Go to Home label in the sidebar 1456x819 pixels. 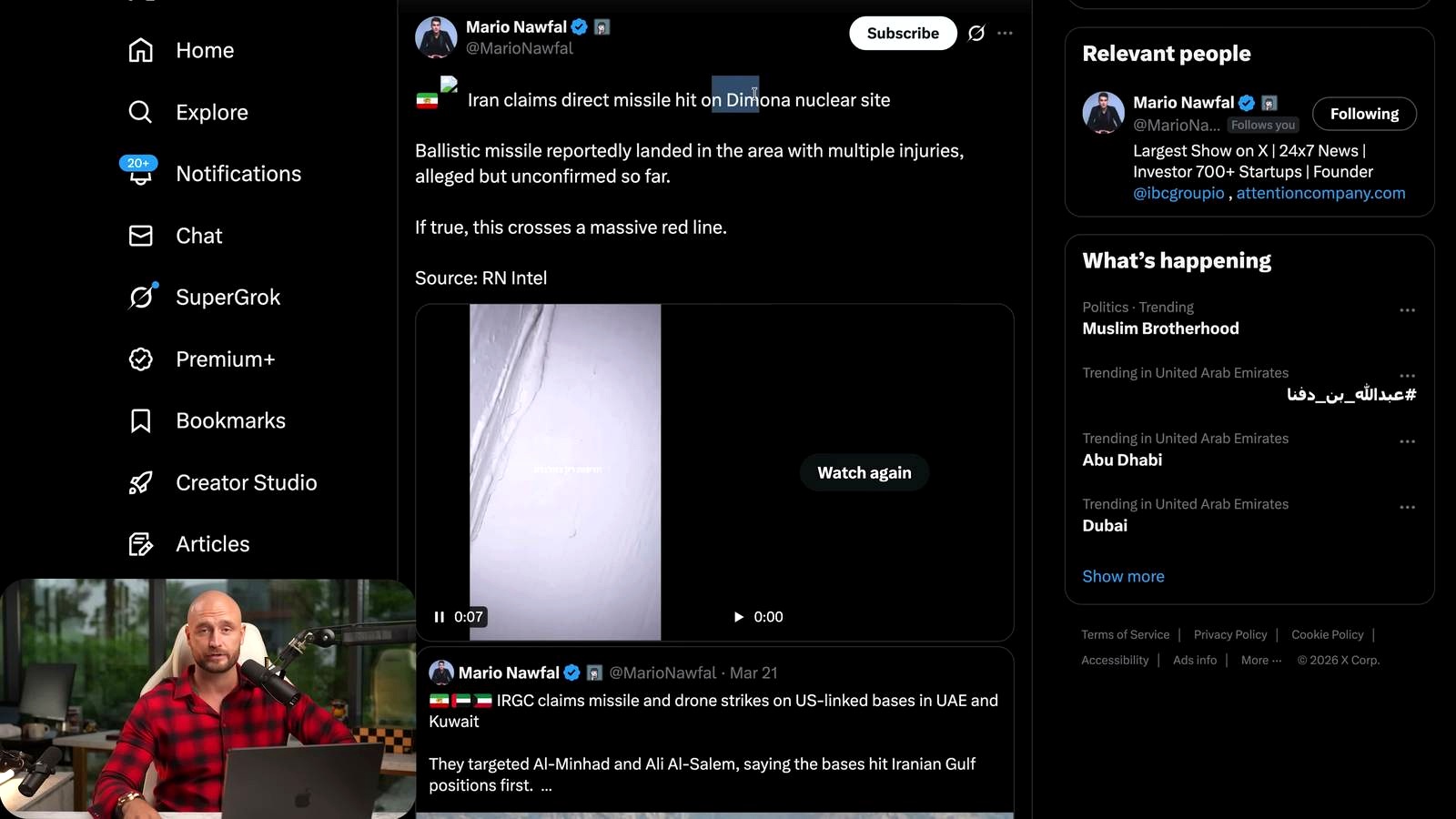click(x=205, y=50)
